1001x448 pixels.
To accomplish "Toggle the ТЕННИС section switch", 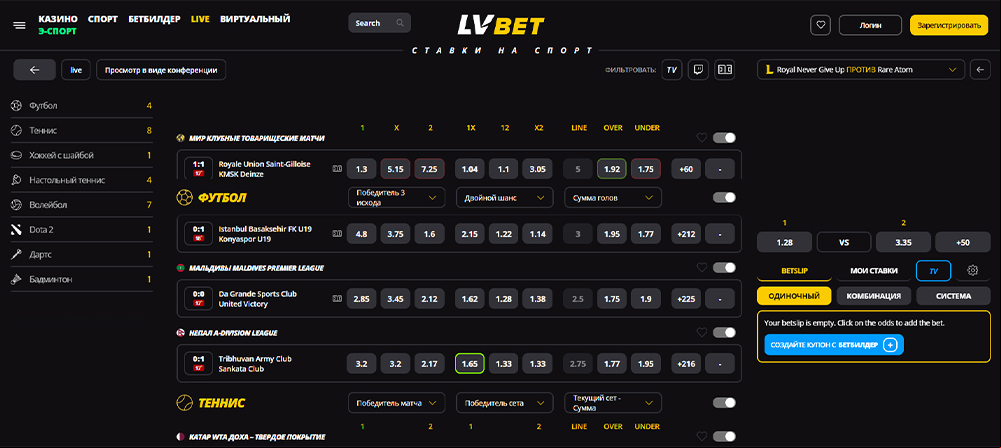I will coord(724,403).
